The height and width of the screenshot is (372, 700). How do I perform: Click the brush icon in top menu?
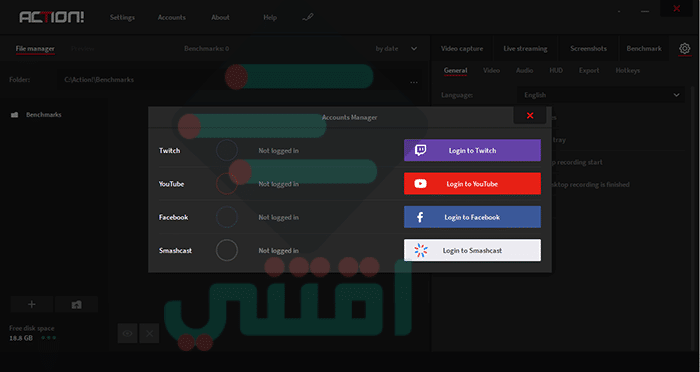[308, 17]
